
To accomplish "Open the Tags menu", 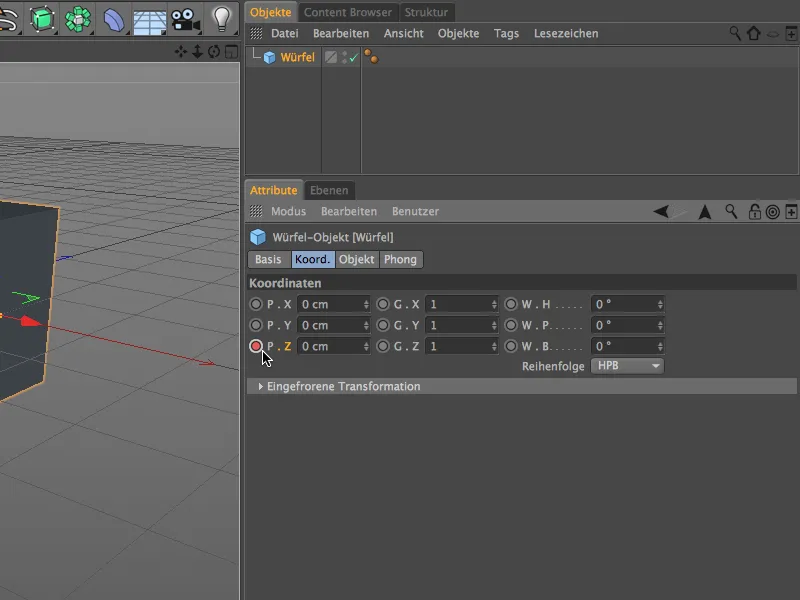I will click(506, 34).
